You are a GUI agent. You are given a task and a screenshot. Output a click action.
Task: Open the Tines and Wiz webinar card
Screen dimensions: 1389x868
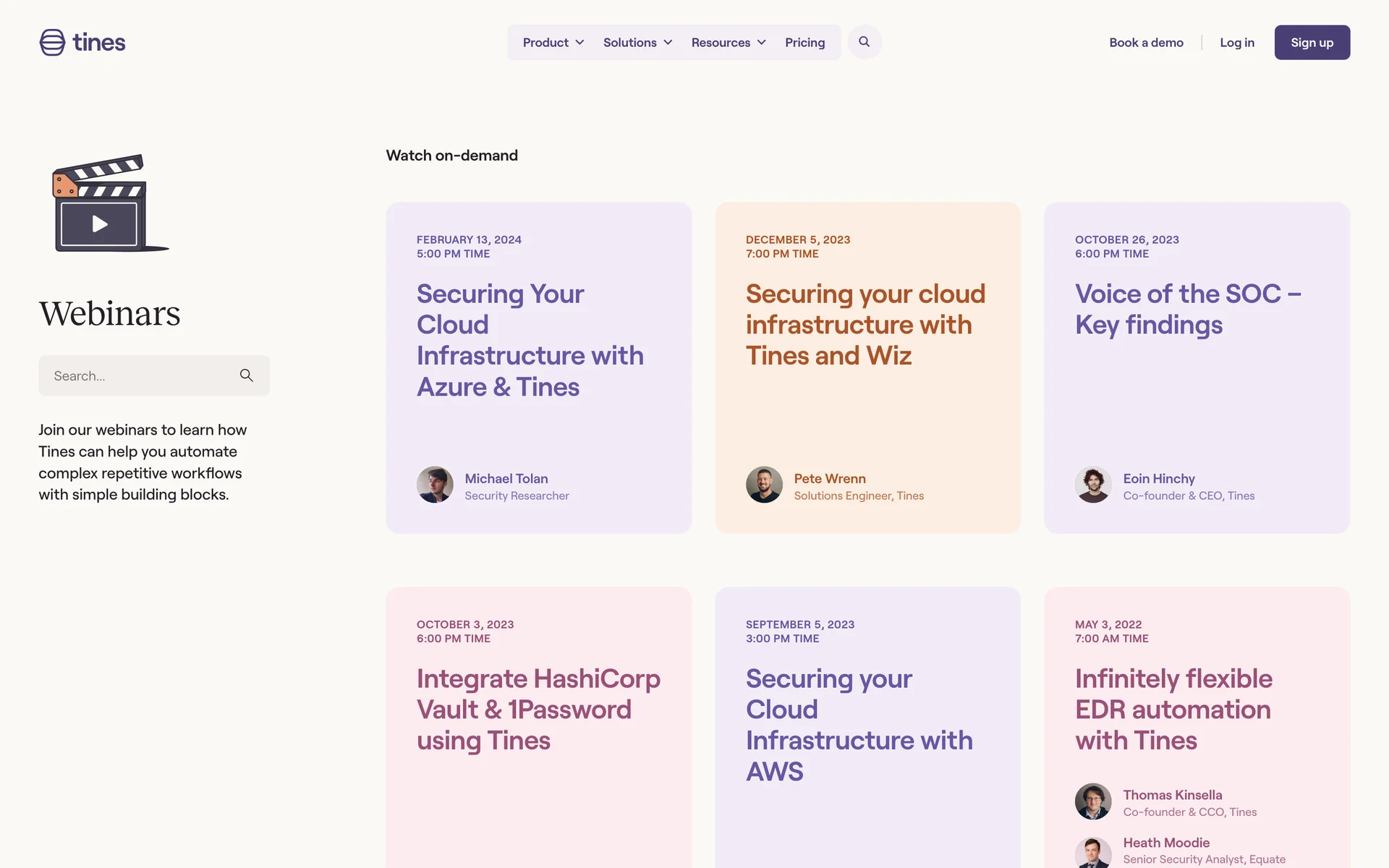pyautogui.click(x=865, y=325)
